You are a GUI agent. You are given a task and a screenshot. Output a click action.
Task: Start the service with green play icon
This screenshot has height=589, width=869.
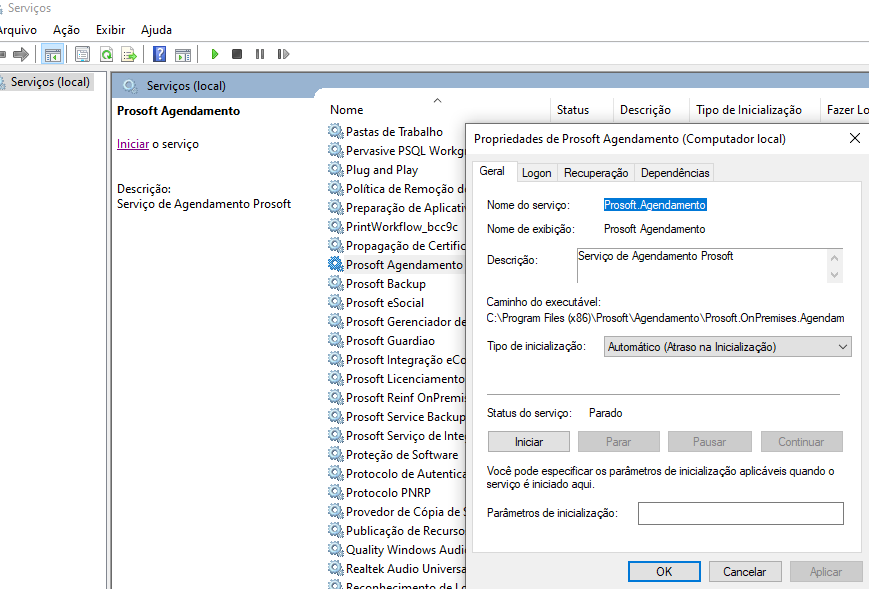tap(215, 54)
